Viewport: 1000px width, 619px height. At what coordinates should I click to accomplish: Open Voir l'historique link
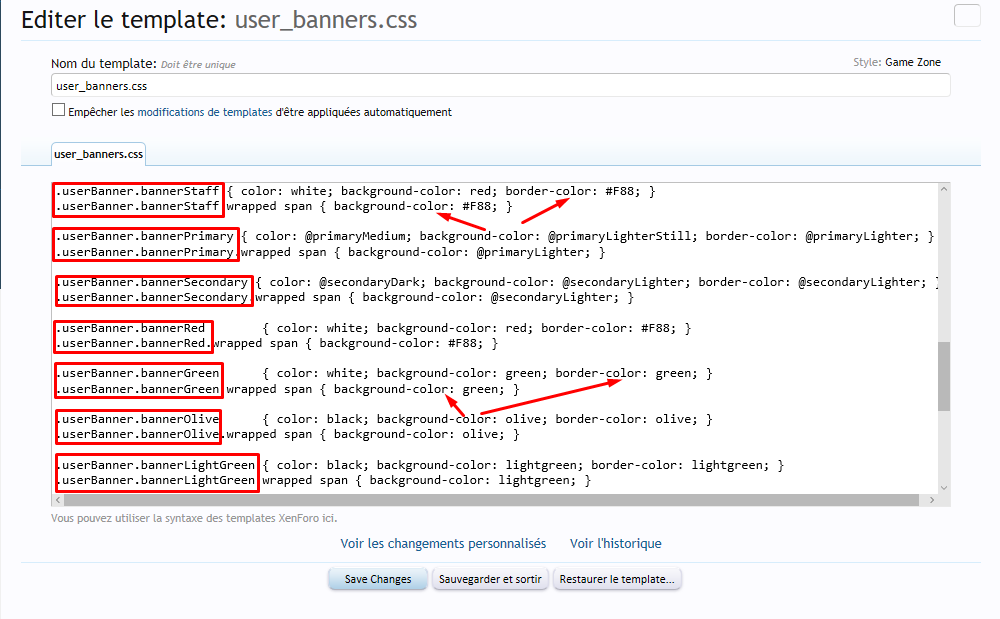pyautogui.click(x=615, y=544)
